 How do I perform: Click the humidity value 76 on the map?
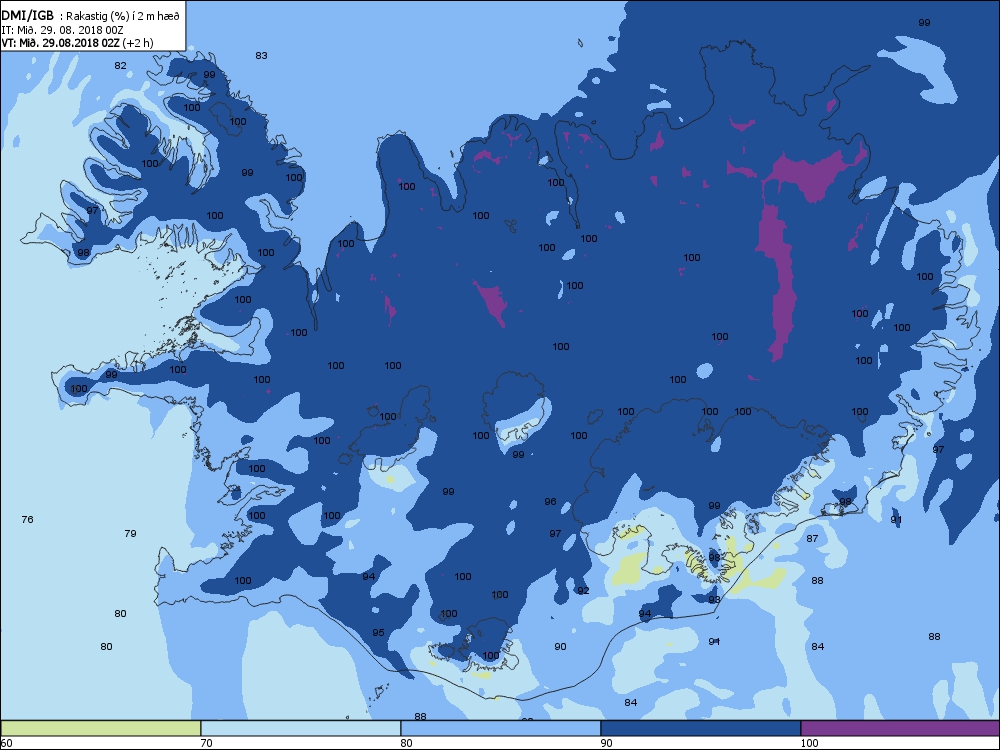[27, 520]
